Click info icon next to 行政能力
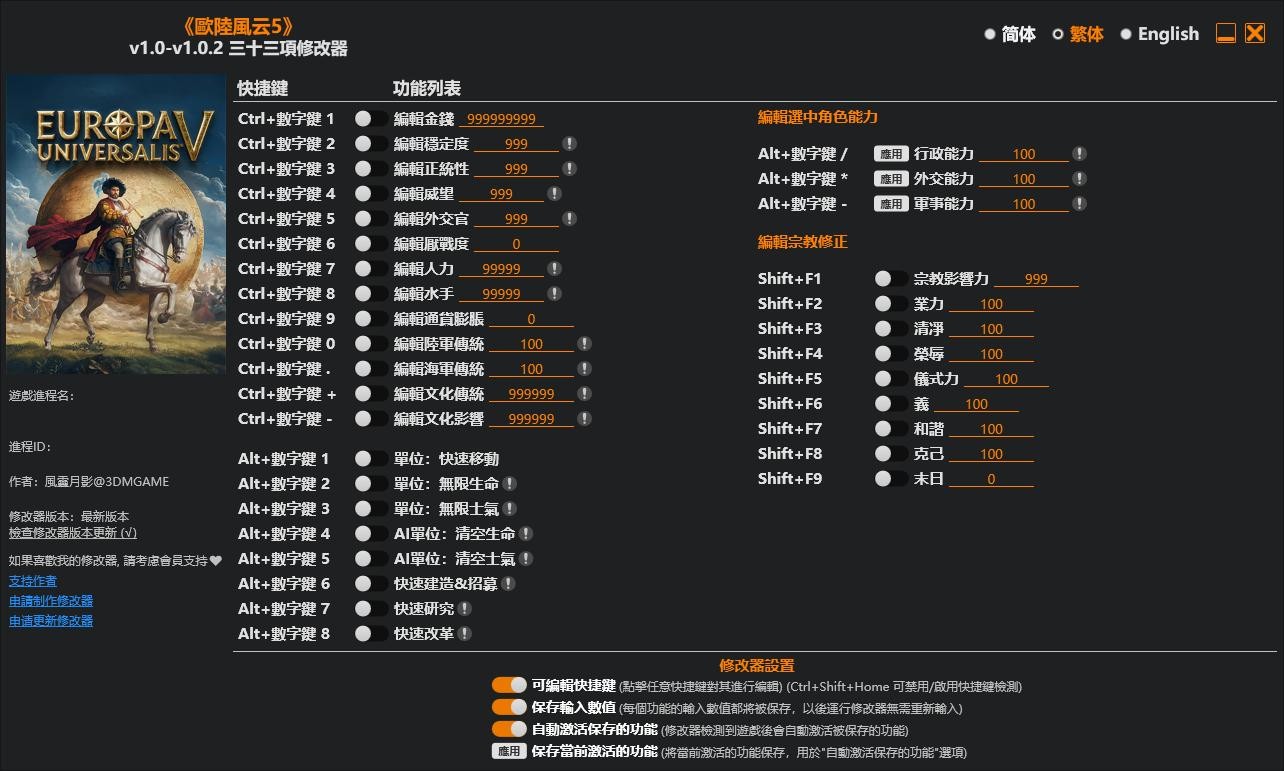This screenshot has width=1284, height=771. coord(1079,154)
